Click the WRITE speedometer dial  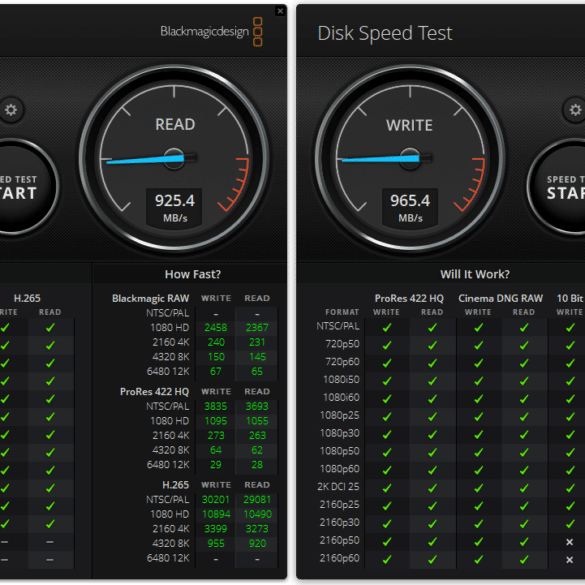click(410, 158)
